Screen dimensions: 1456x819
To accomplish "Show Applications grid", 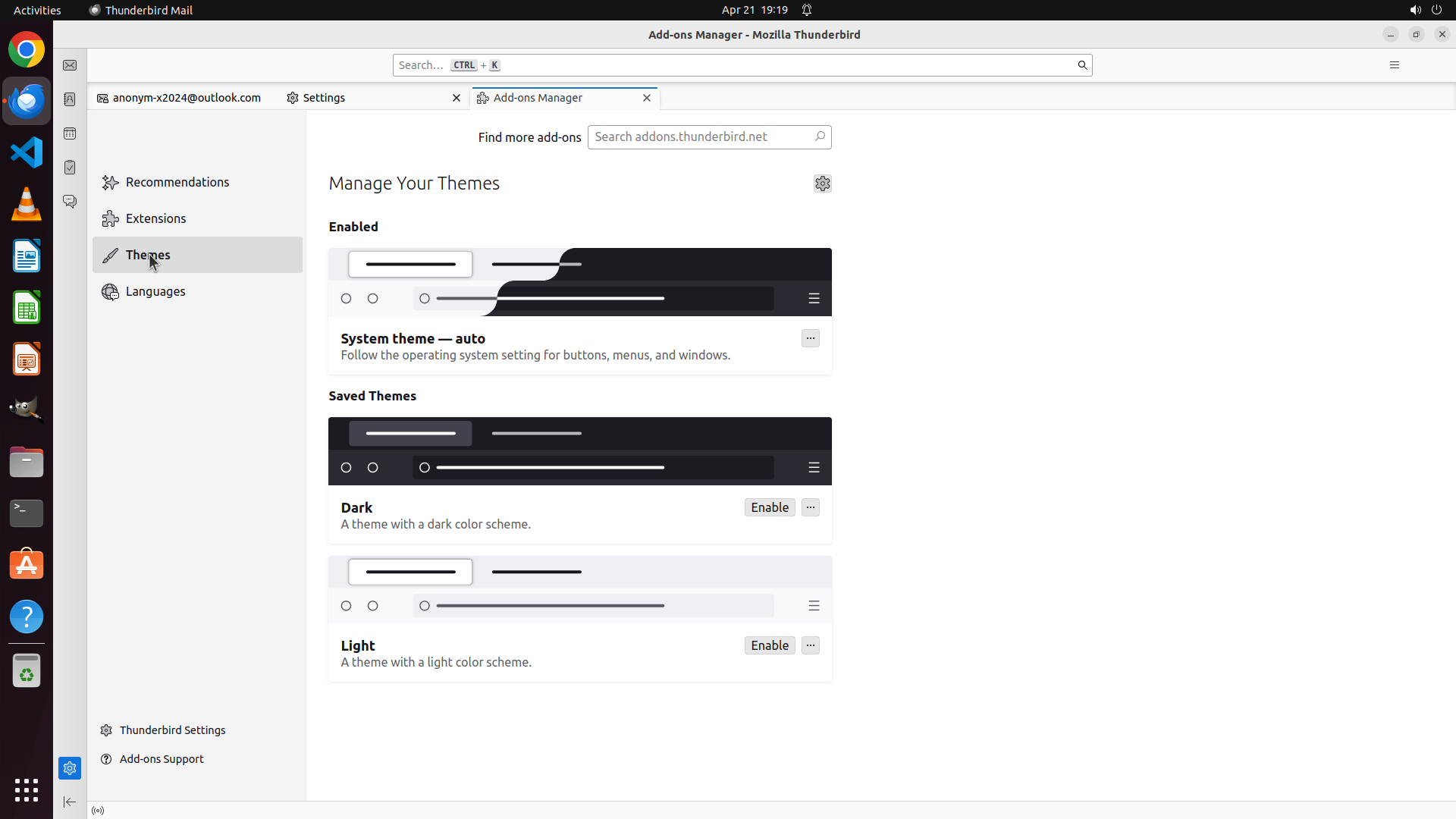I will coord(27,790).
